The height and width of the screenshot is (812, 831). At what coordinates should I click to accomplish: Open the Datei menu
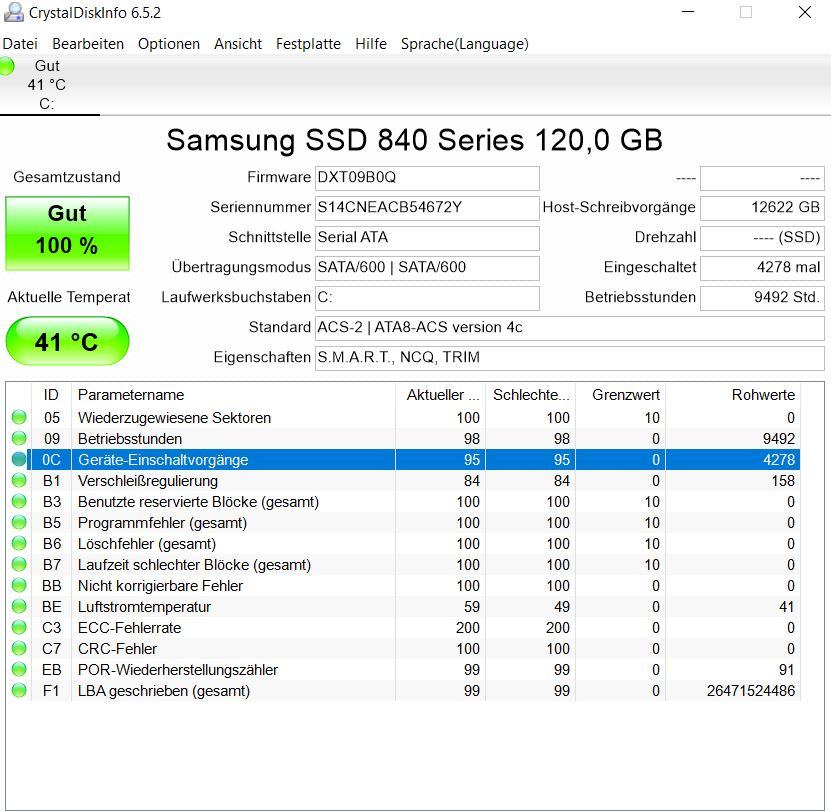(x=20, y=44)
